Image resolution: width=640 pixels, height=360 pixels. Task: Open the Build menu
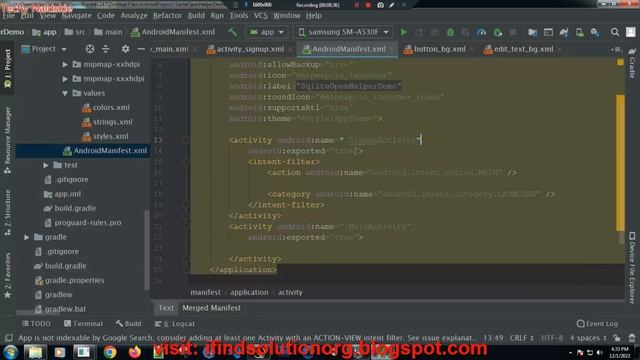[196, 16]
